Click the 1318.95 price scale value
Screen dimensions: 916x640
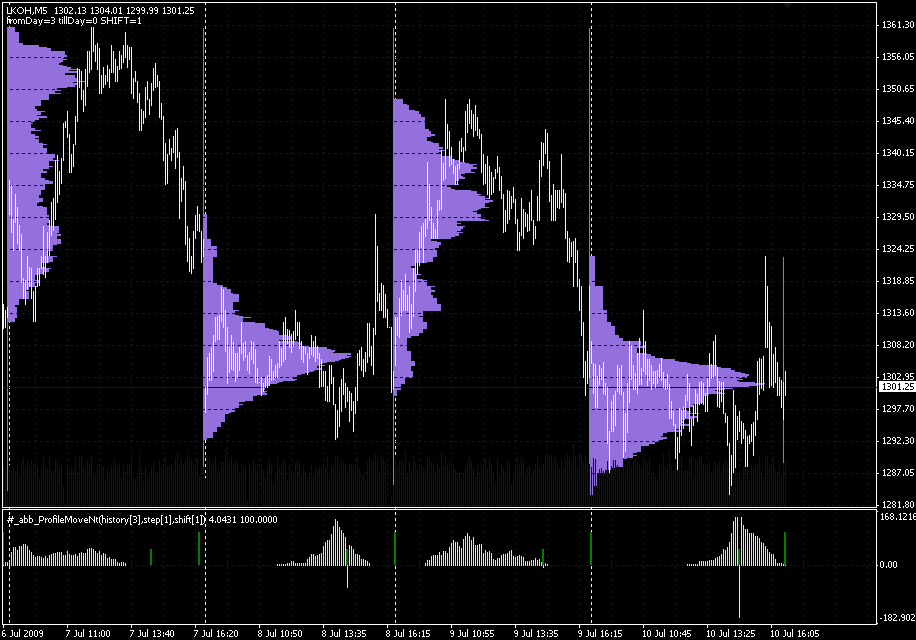895,281
